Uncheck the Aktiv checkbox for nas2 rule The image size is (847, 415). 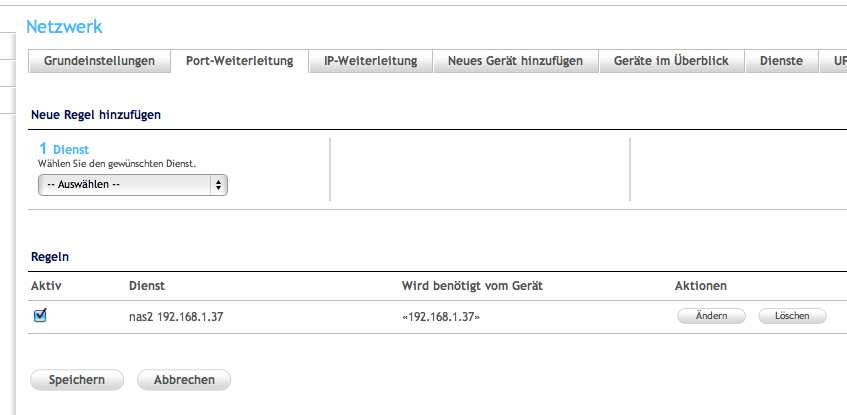[x=41, y=315]
